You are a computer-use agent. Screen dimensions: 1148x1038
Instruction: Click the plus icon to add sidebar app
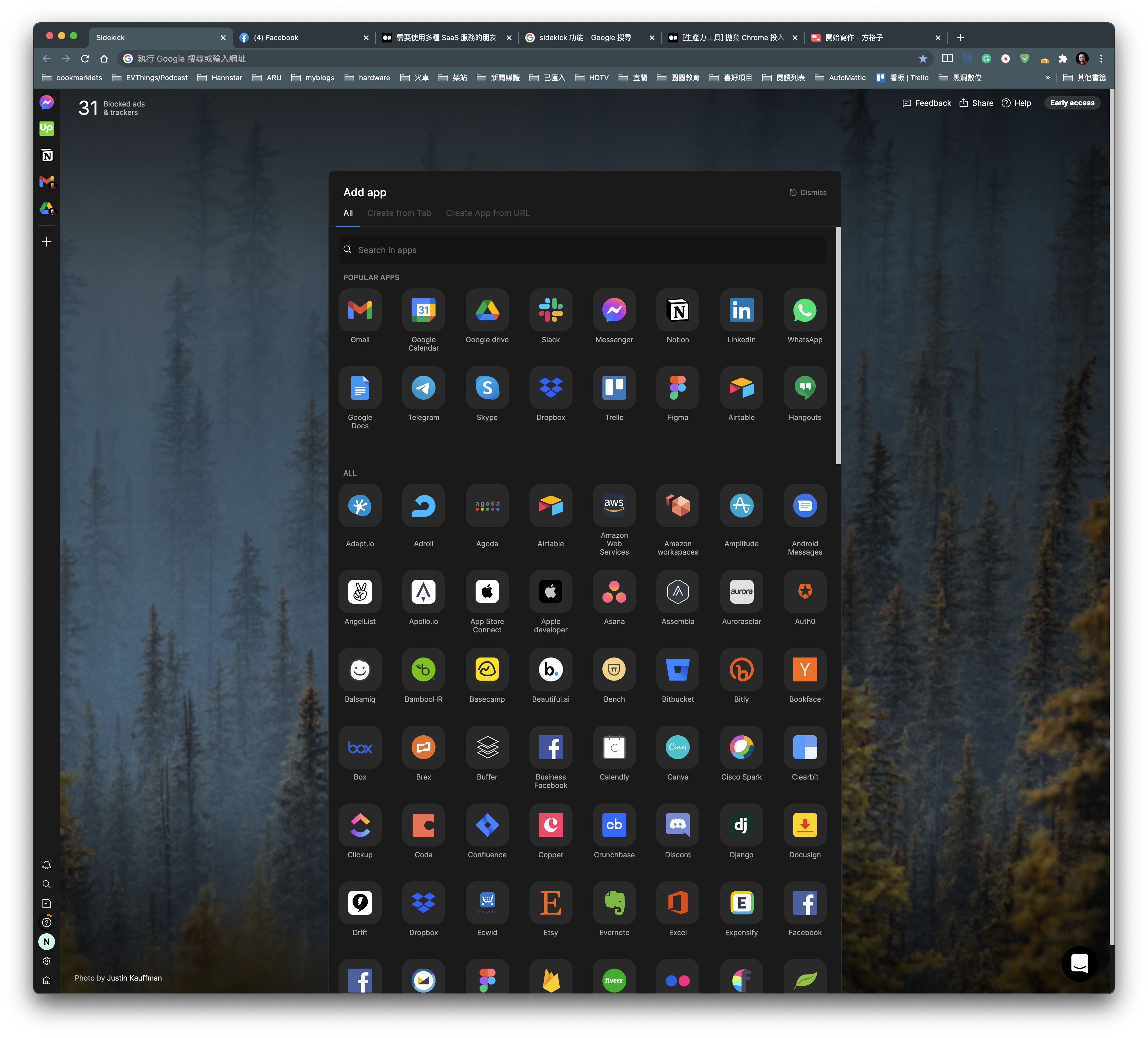tap(47, 242)
